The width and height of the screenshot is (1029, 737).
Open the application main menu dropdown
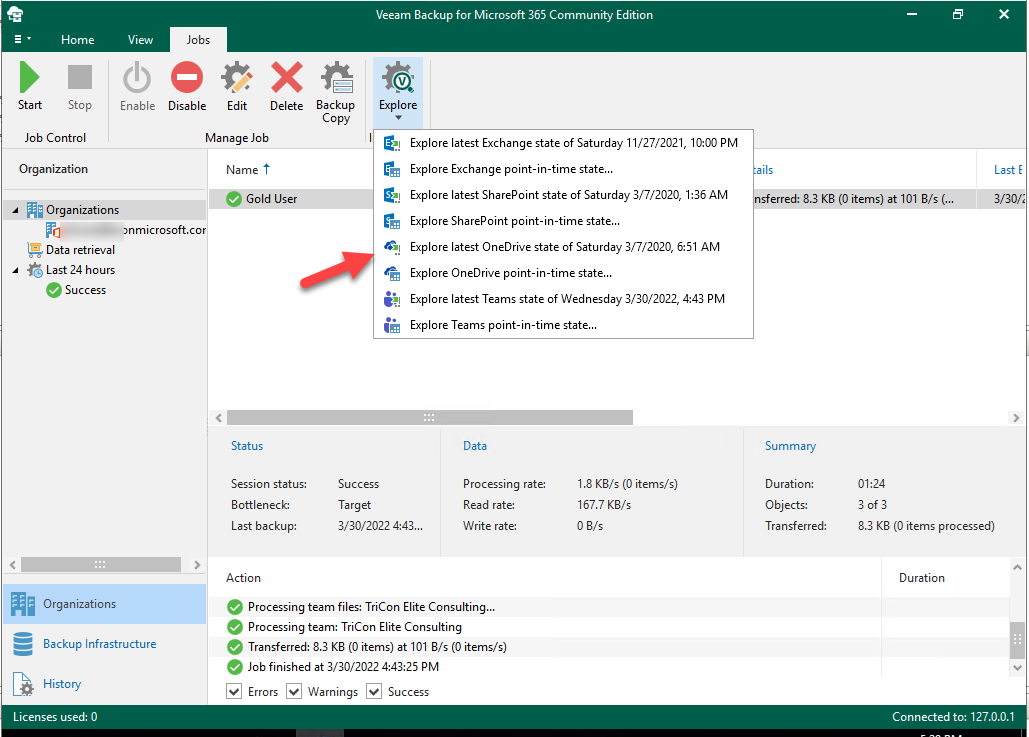(22, 40)
